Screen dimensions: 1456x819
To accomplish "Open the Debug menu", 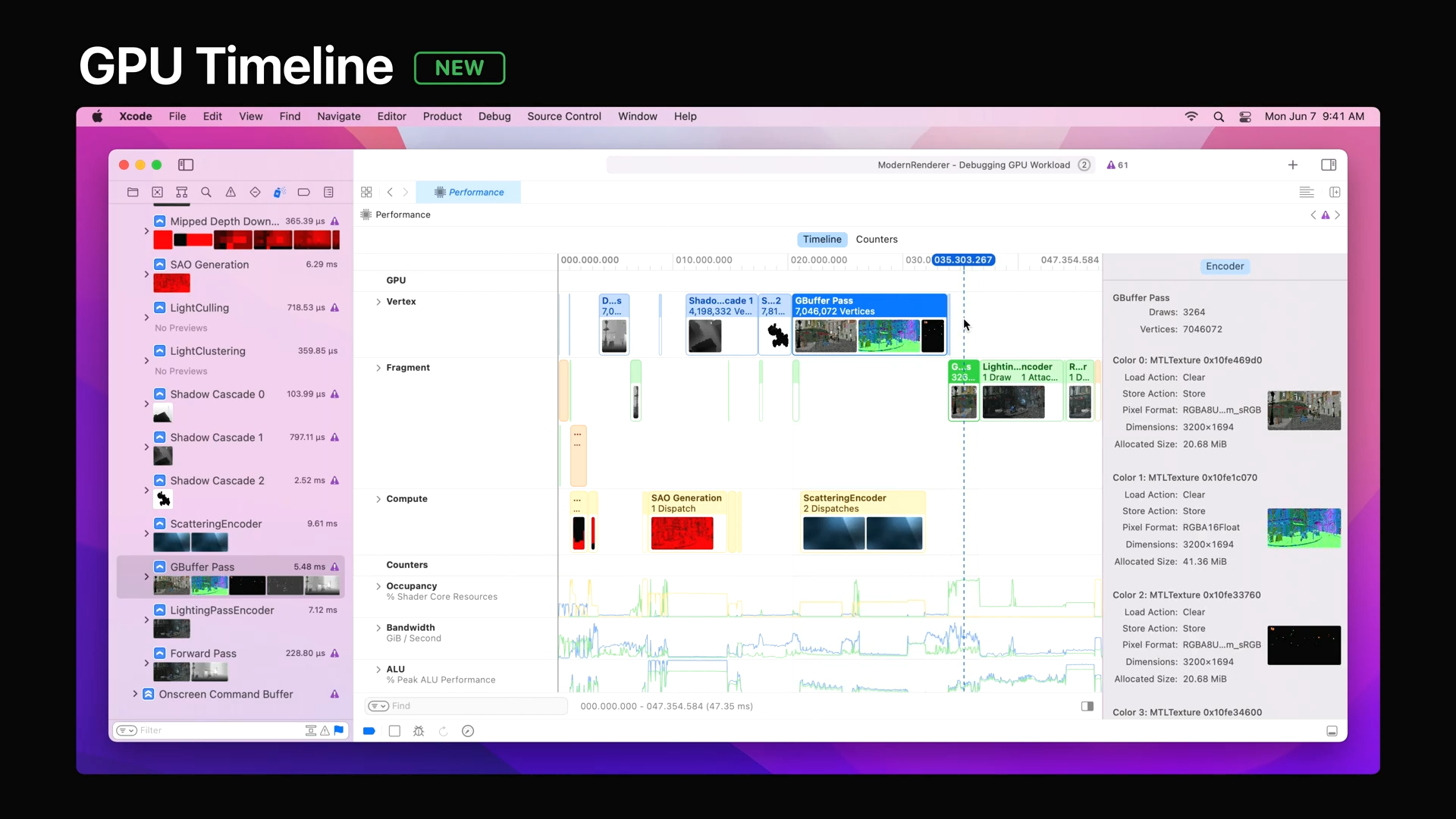I will pyautogui.click(x=494, y=117).
